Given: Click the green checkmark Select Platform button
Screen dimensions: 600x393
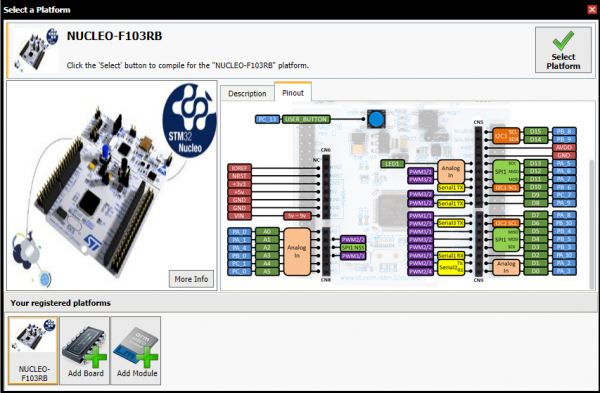Looking at the screenshot, I should point(563,50).
